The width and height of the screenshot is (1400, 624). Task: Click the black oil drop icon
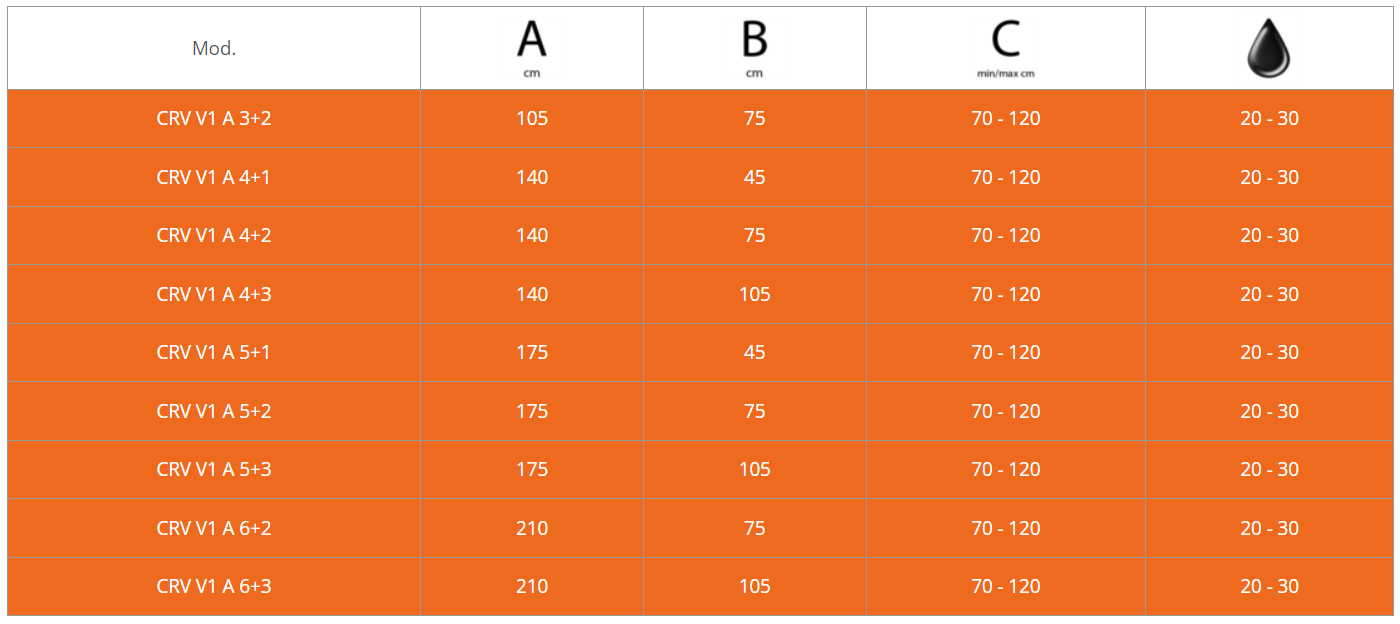pos(1268,48)
